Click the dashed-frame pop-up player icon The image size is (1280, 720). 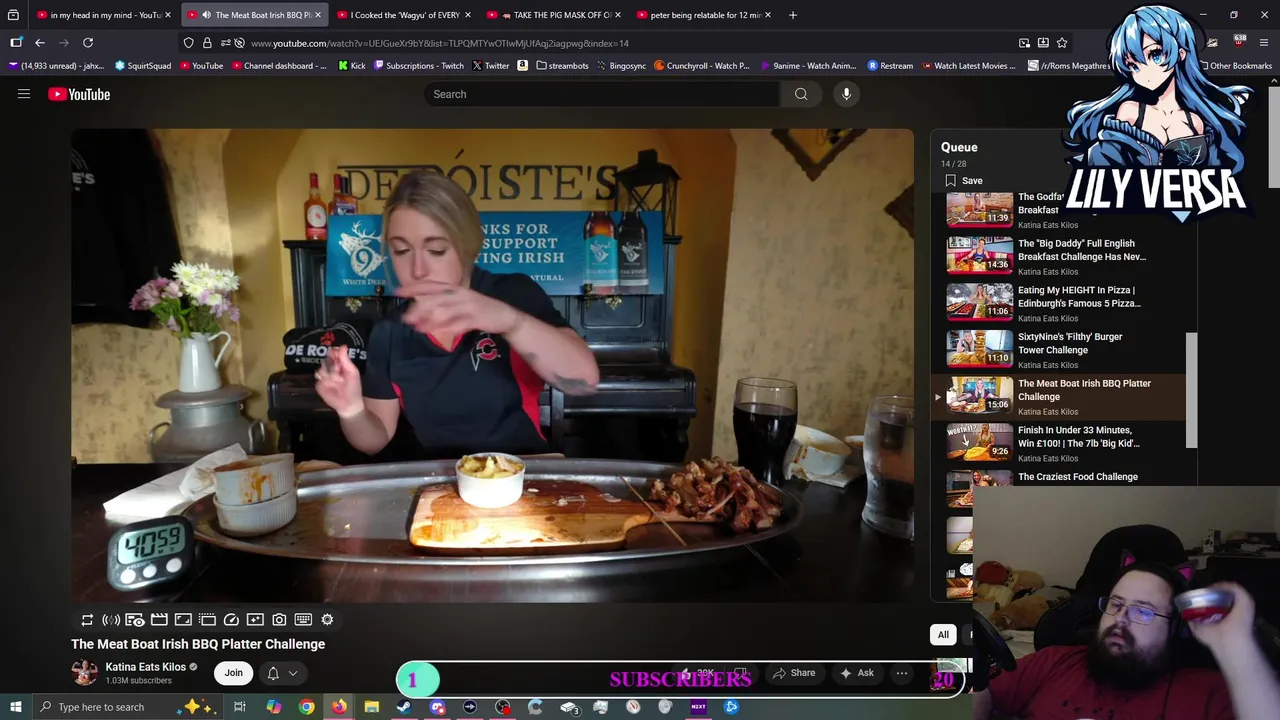tap(207, 620)
